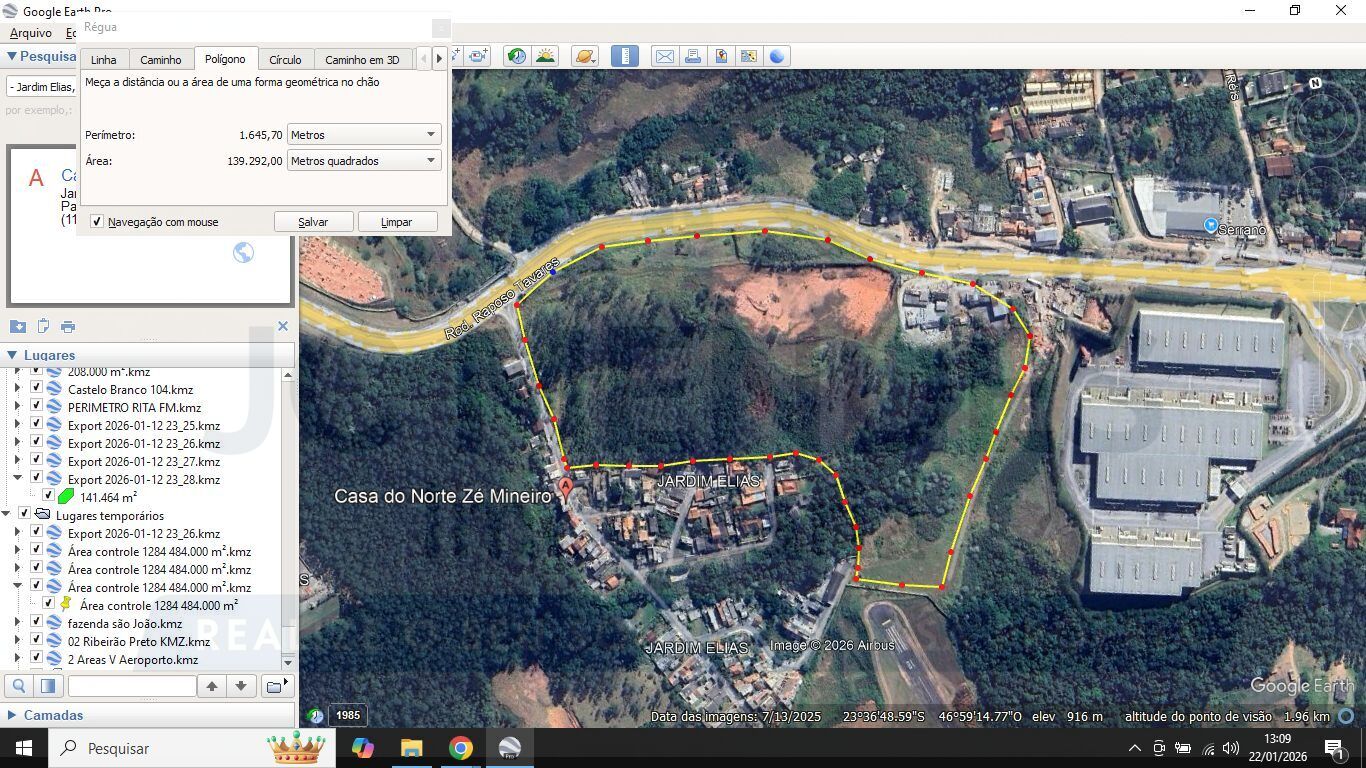Toggle the sunlight across landscape icon
This screenshot has width=1366, height=768.
click(545, 56)
